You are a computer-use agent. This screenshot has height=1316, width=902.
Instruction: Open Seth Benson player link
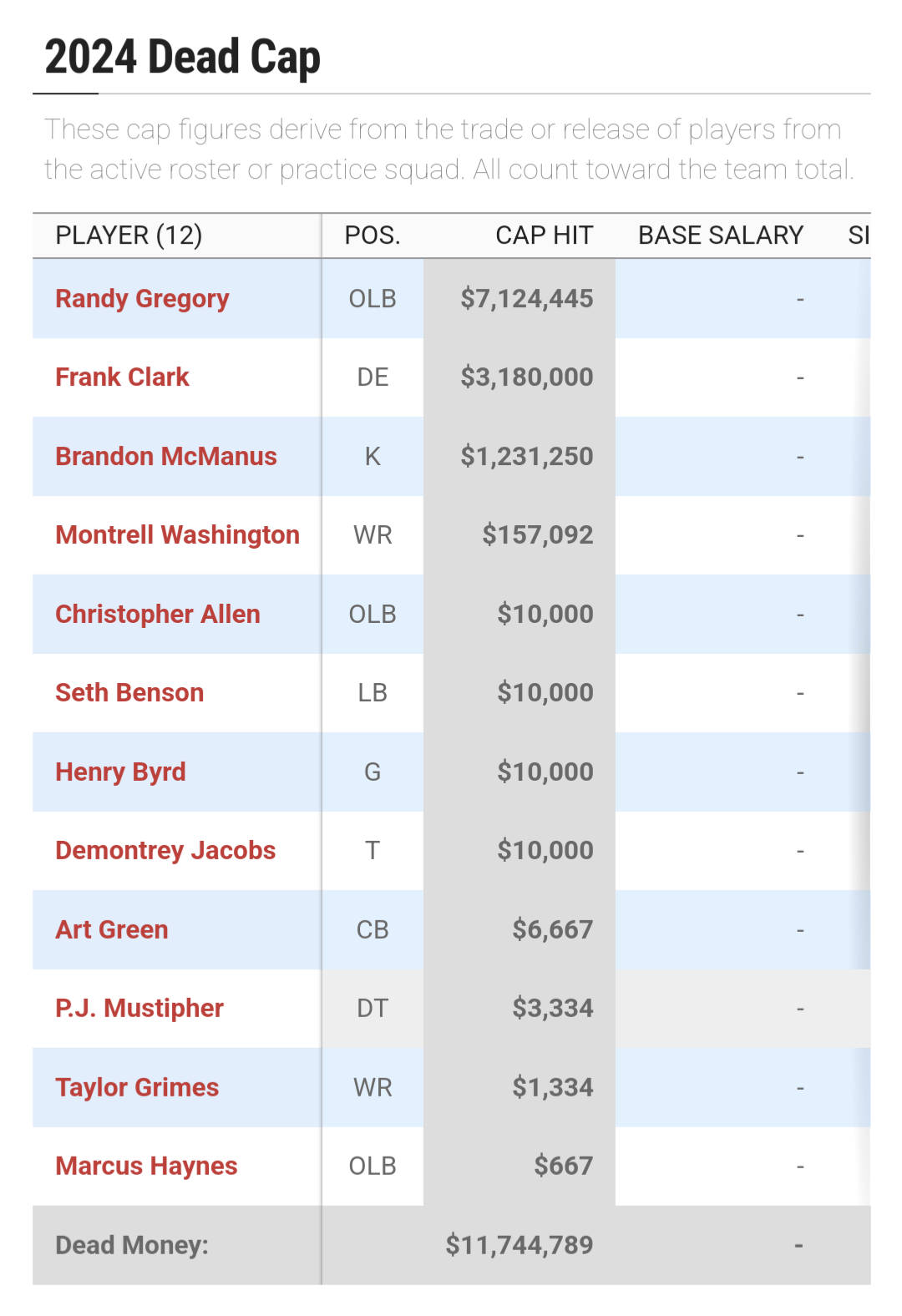pos(129,693)
